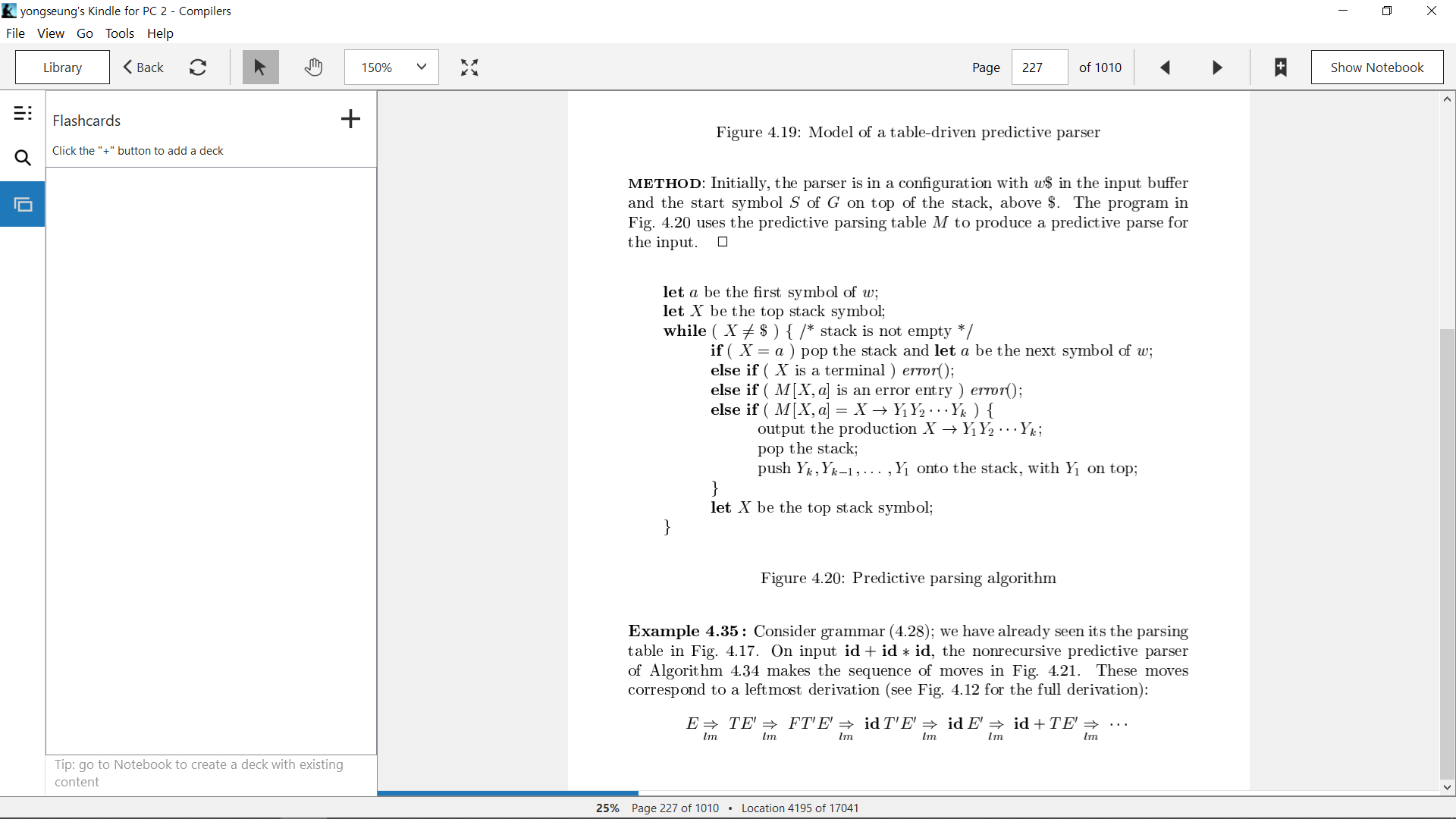Go to the next page
Image resolution: width=1456 pixels, height=819 pixels.
point(1217,67)
